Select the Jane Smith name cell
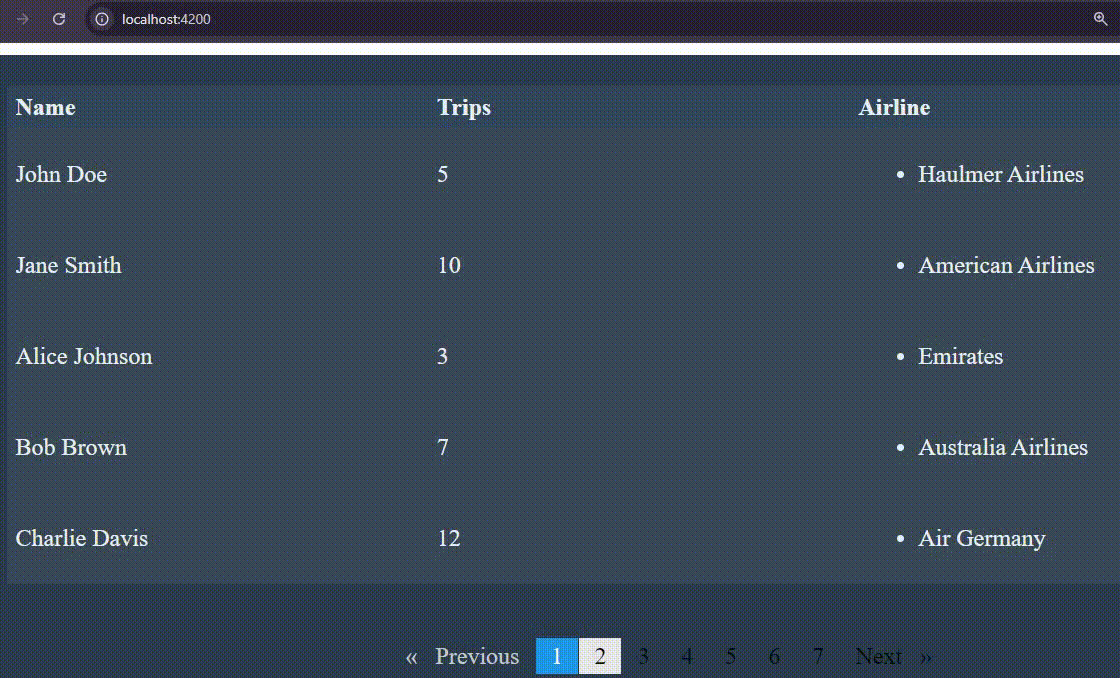Image resolution: width=1120 pixels, height=678 pixels. coord(69,265)
